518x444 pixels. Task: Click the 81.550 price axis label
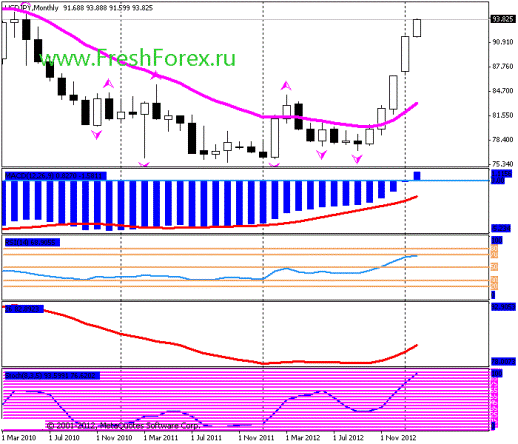tap(503, 115)
